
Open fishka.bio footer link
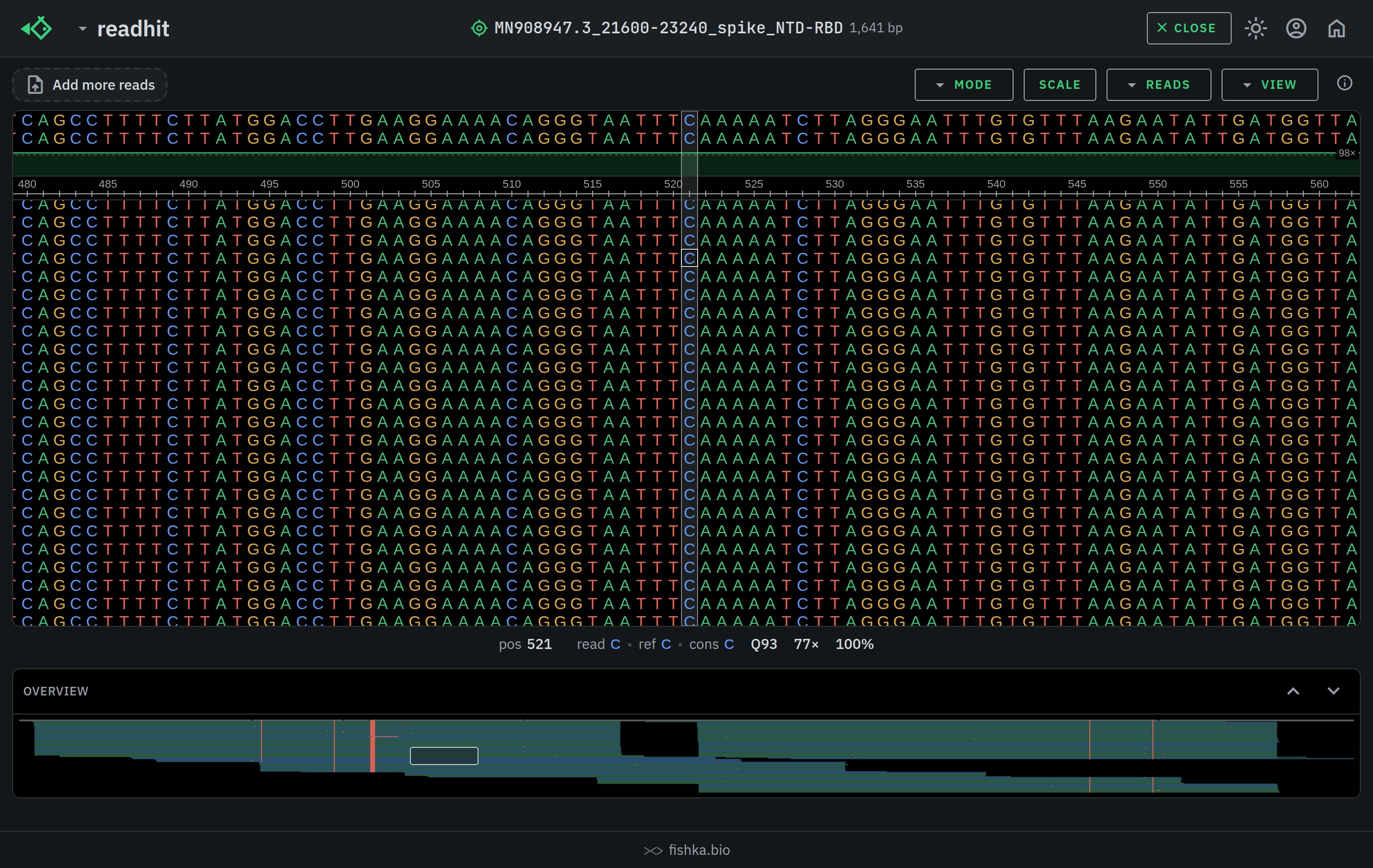pyautogui.click(x=686, y=850)
